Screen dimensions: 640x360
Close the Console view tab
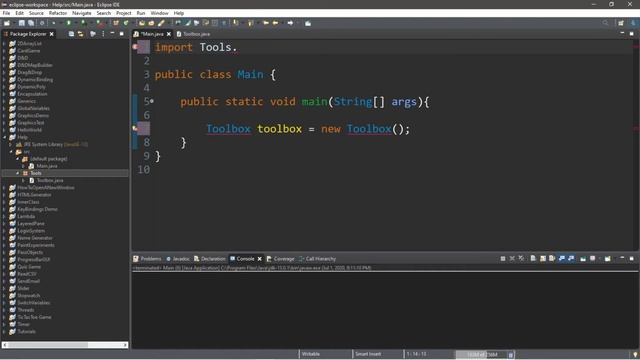pos(260,259)
